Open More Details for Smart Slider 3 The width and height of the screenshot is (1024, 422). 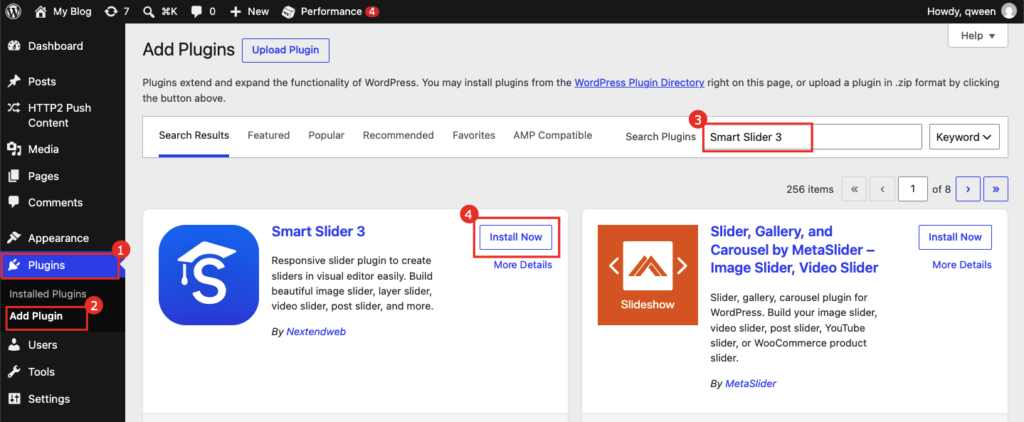[522, 265]
